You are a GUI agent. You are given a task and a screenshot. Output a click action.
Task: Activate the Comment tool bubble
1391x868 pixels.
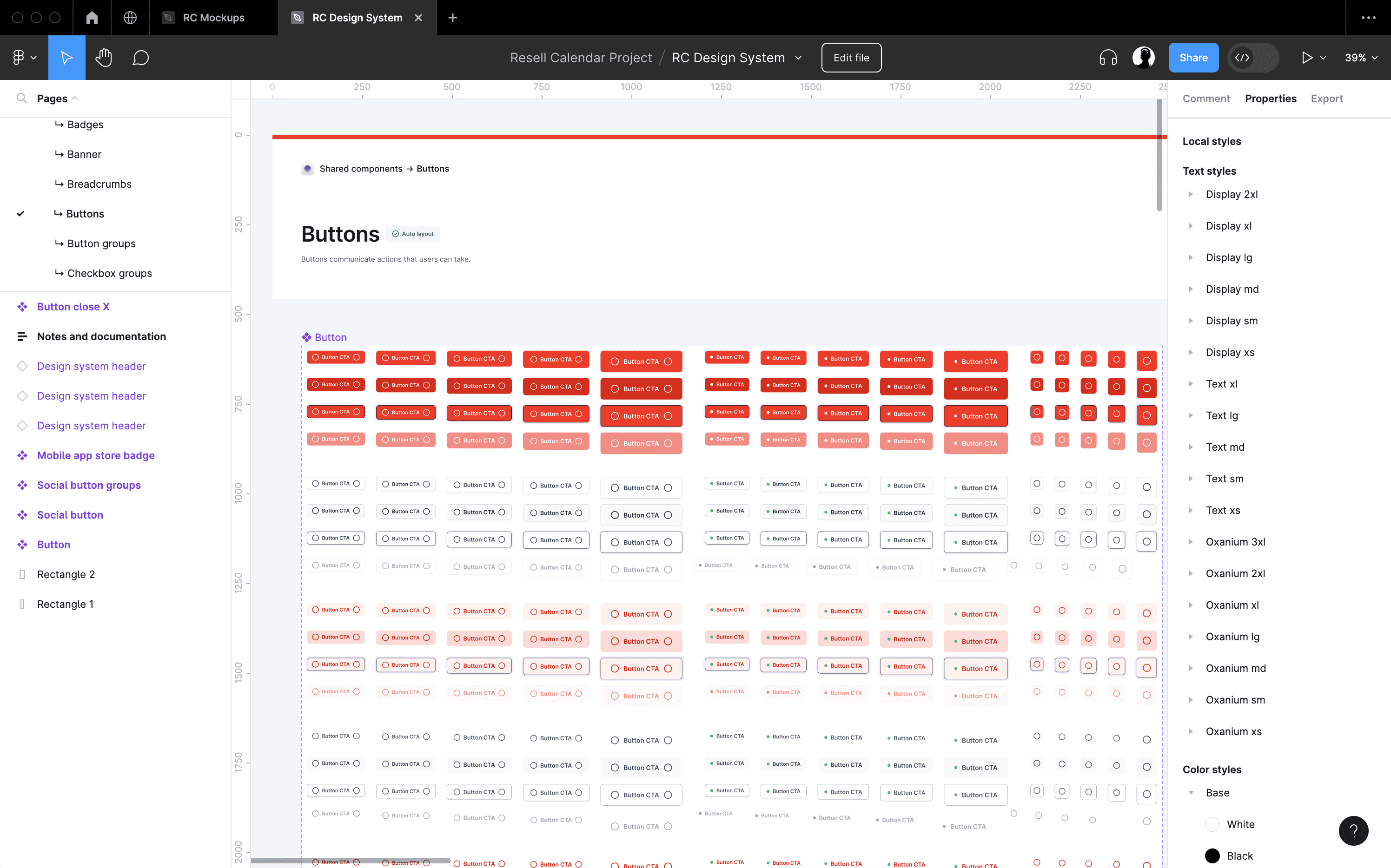click(x=140, y=58)
